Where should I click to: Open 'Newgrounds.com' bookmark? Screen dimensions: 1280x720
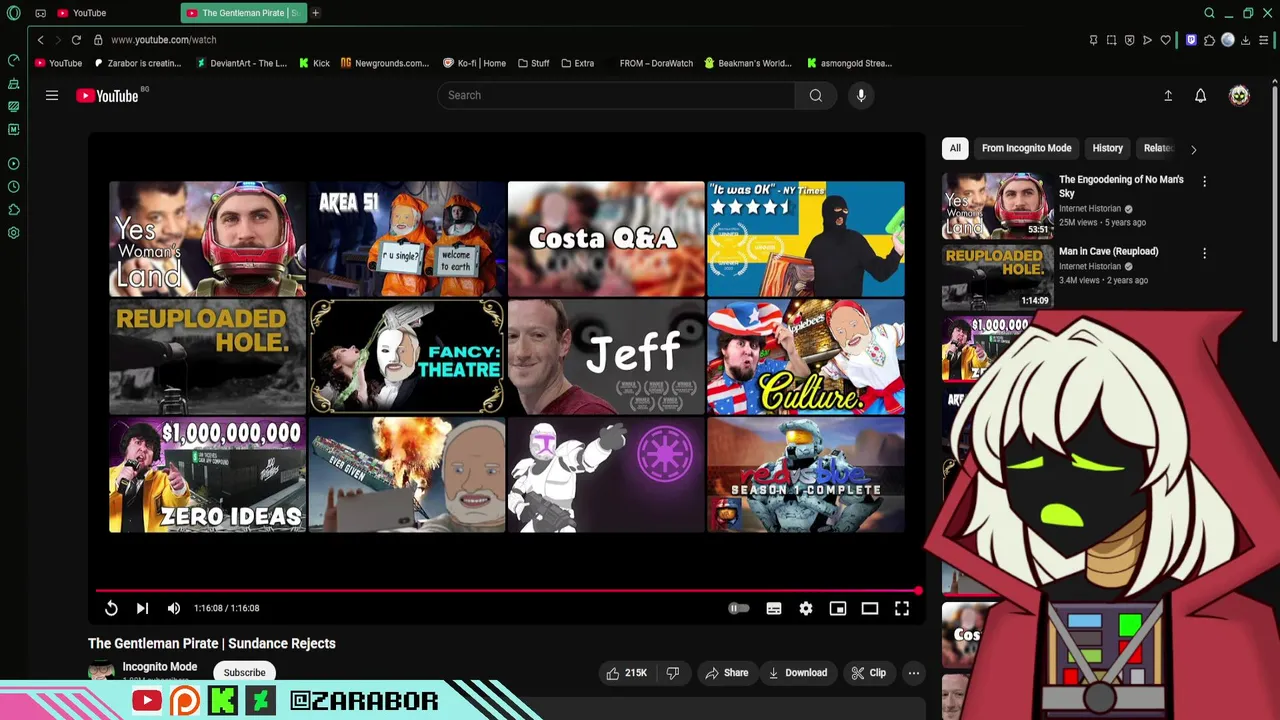point(385,63)
